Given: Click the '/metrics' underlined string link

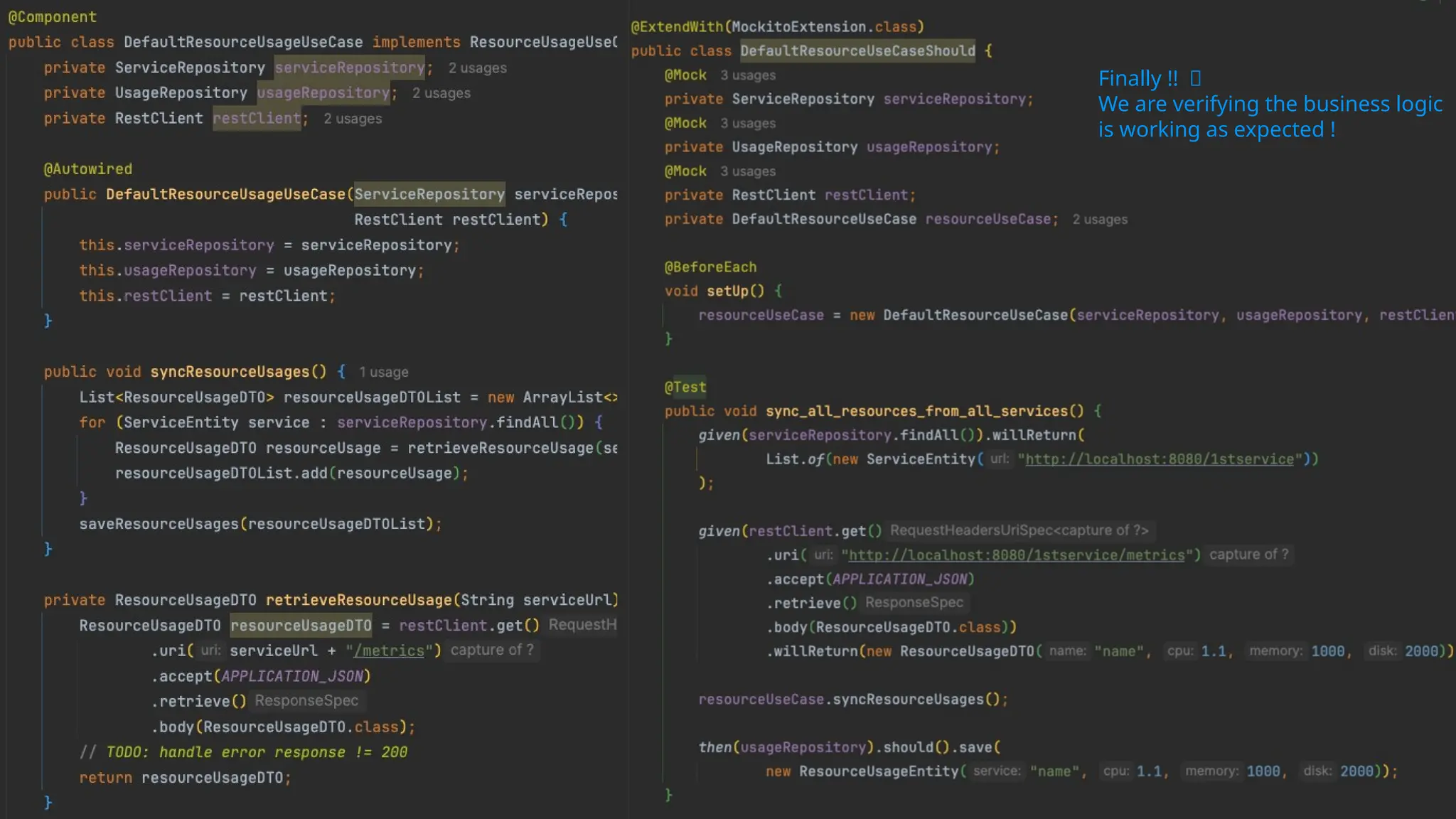Looking at the screenshot, I should 388,651.
